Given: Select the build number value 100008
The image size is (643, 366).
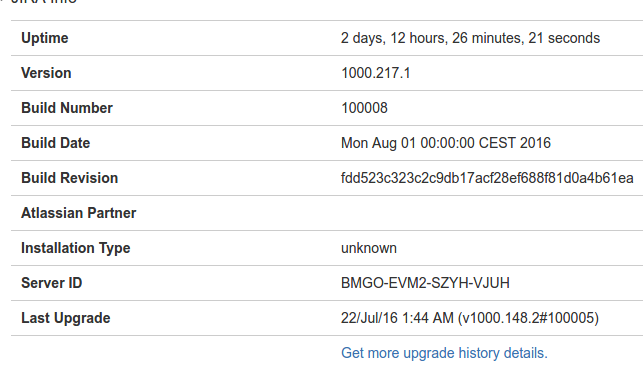Looking at the screenshot, I should [x=364, y=108].
